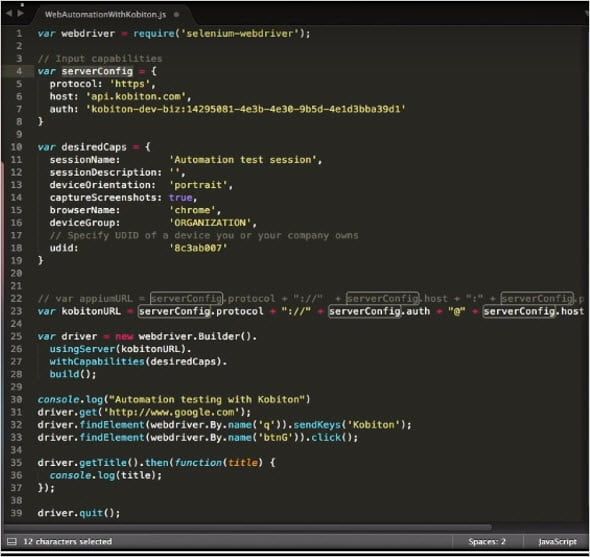Screen dimensions: 590x557
Task: Click the forward tab navigation arrow
Action: (x=20, y=13)
